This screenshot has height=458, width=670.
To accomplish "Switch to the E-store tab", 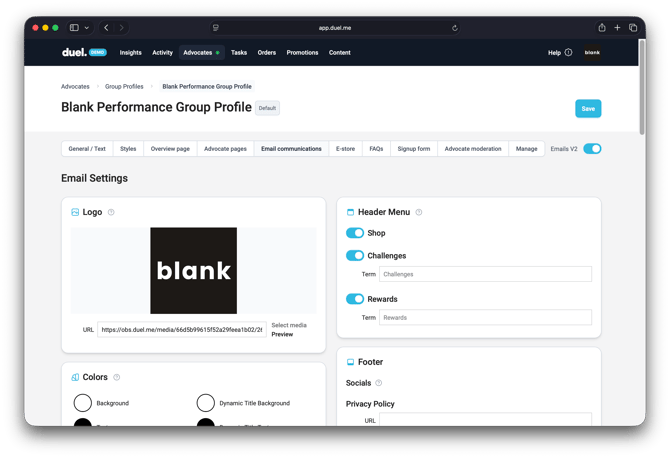I will coord(345,149).
